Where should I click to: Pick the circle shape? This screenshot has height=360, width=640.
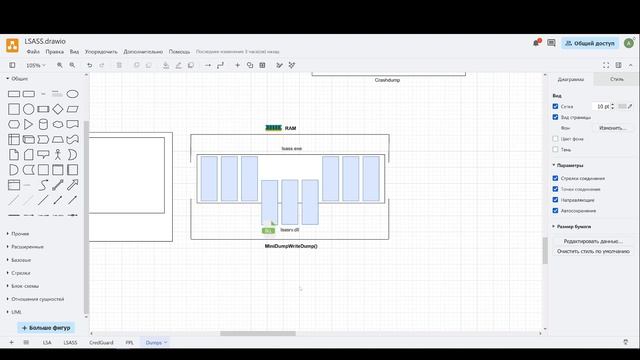click(x=29, y=109)
